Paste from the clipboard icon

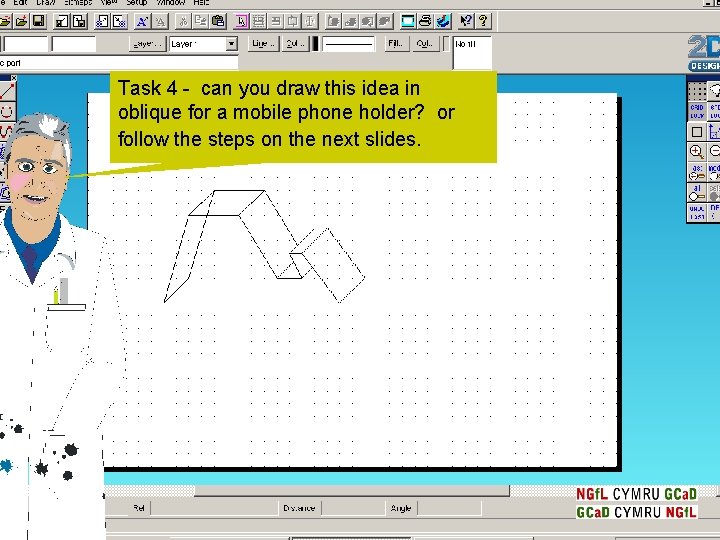click(x=219, y=21)
